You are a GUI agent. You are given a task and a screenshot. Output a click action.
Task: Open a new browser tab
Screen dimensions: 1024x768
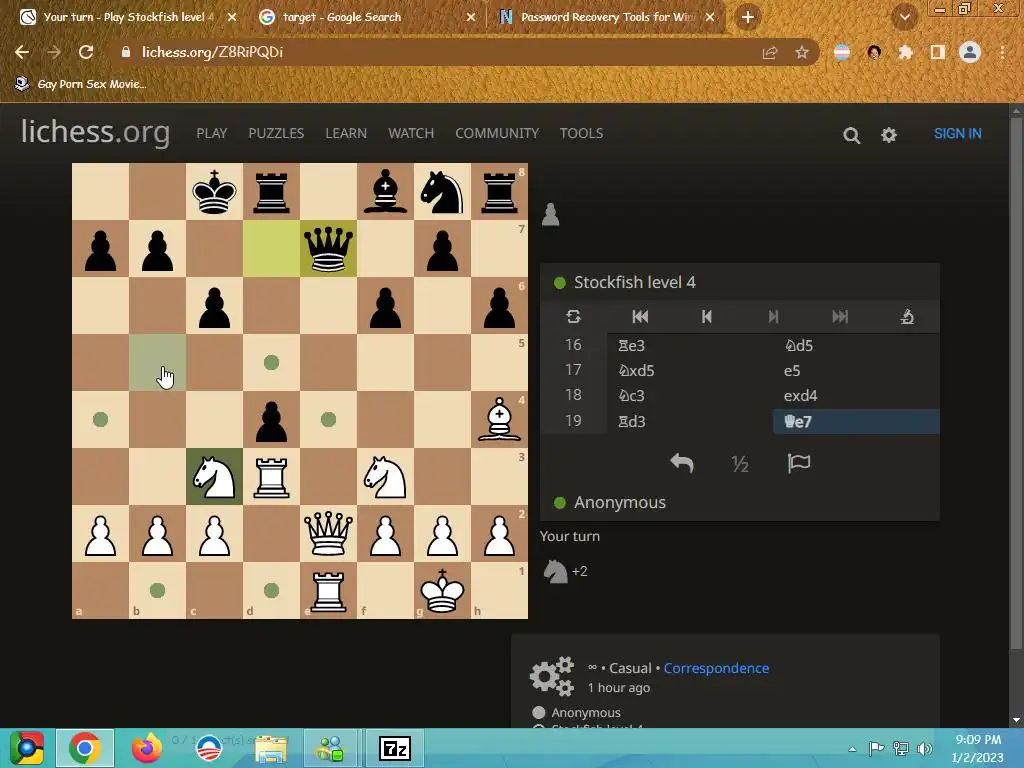point(748,17)
